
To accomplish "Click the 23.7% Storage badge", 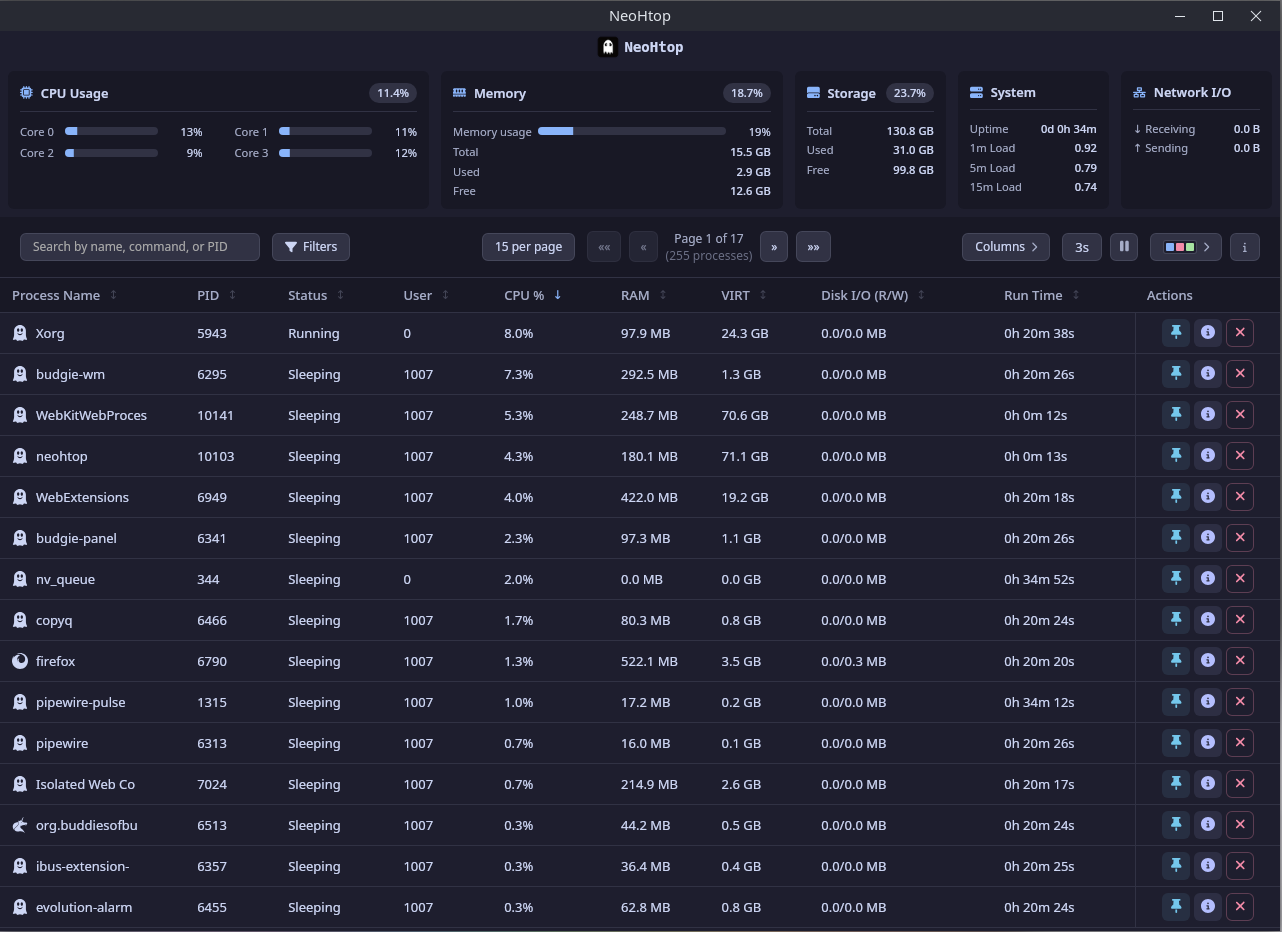I will pos(909,93).
